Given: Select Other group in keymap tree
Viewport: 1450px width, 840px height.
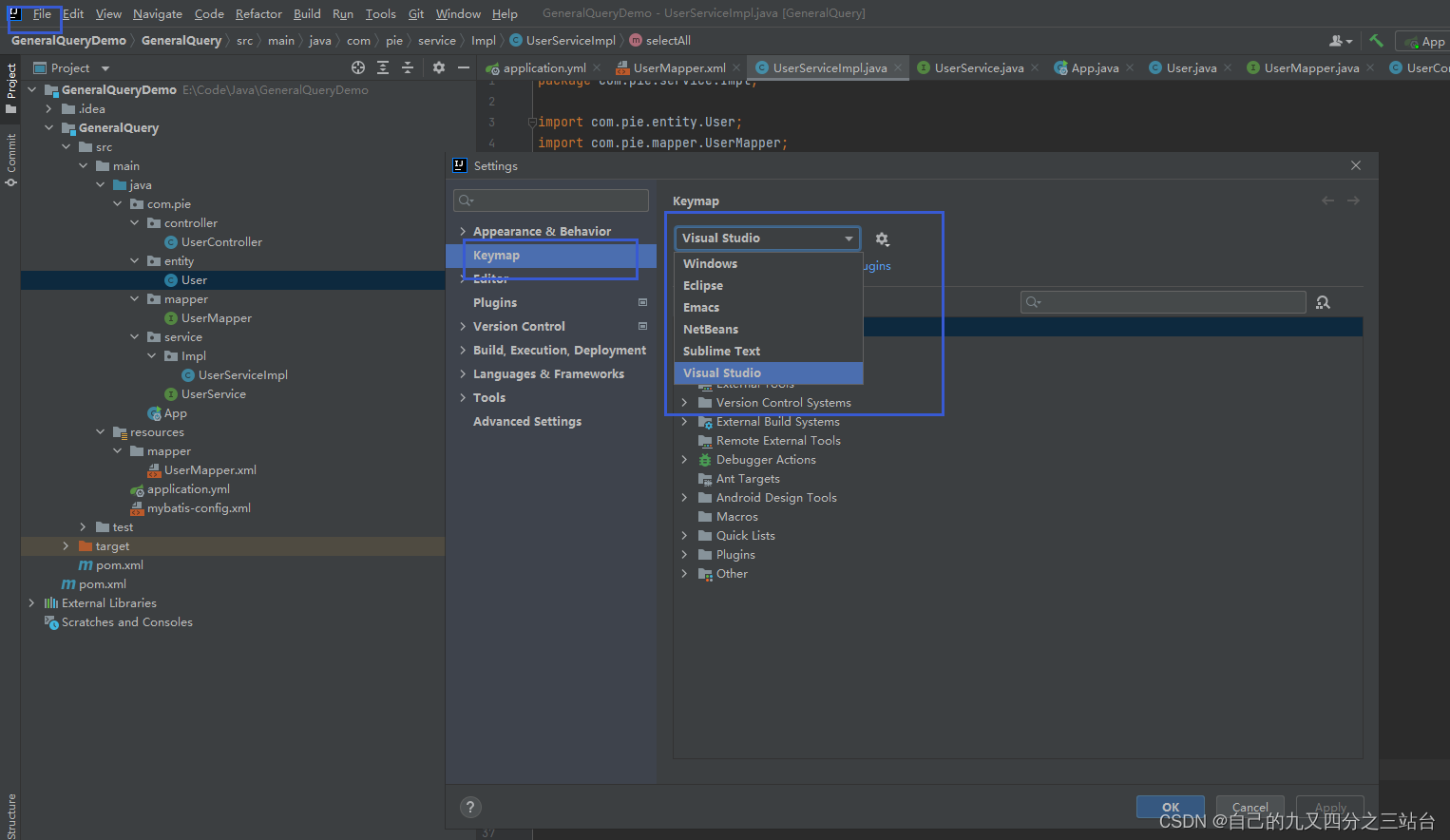Looking at the screenshot, I should click(x=732, y=574).
